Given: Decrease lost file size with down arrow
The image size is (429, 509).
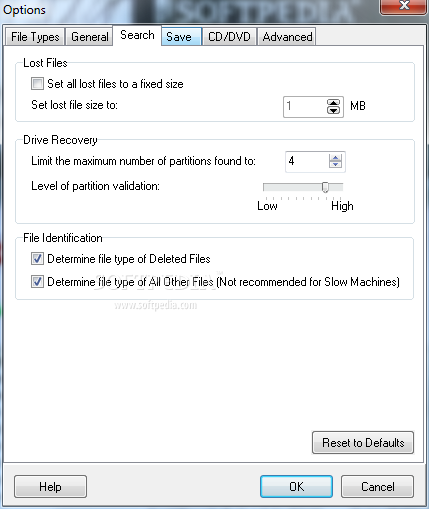Looking at the screenshot, I should 333,110.
